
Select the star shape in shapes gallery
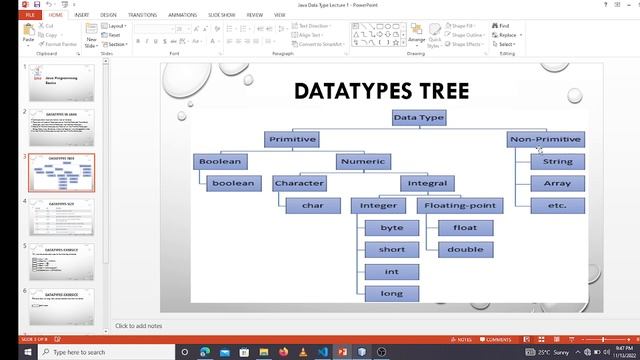[x=396, y=42]
